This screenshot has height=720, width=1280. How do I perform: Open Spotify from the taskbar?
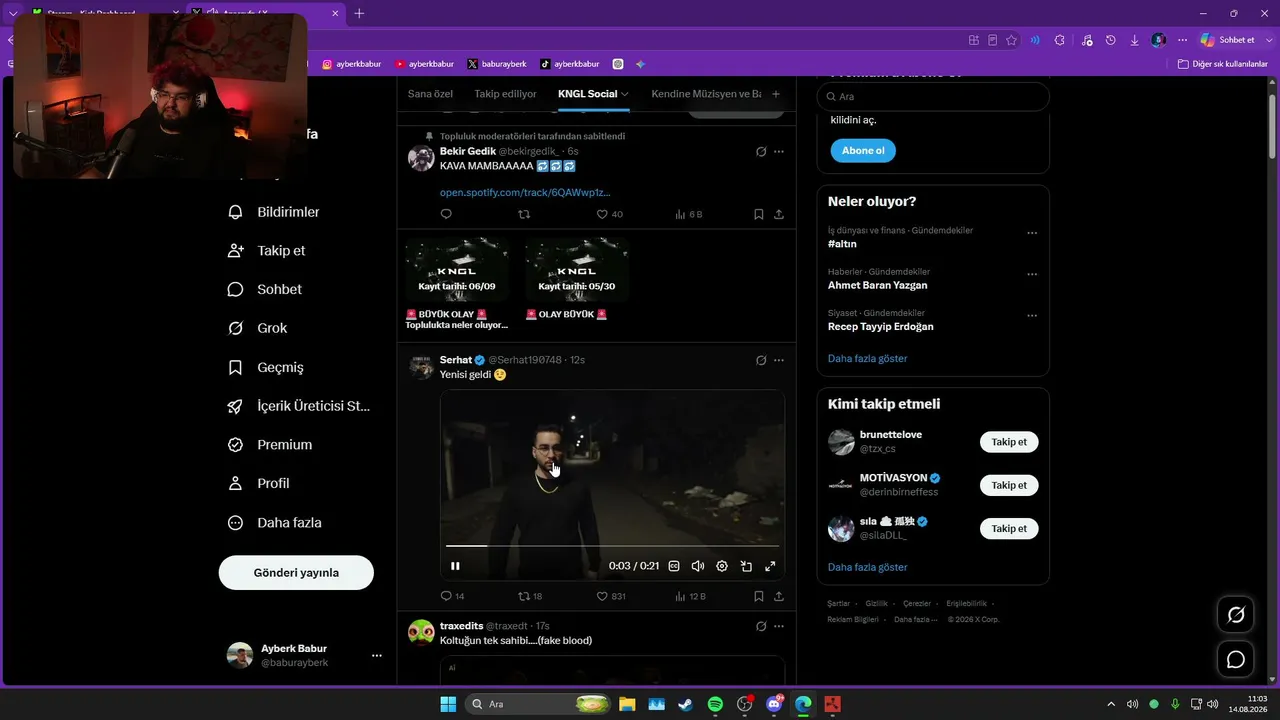(x=715, y=704)
